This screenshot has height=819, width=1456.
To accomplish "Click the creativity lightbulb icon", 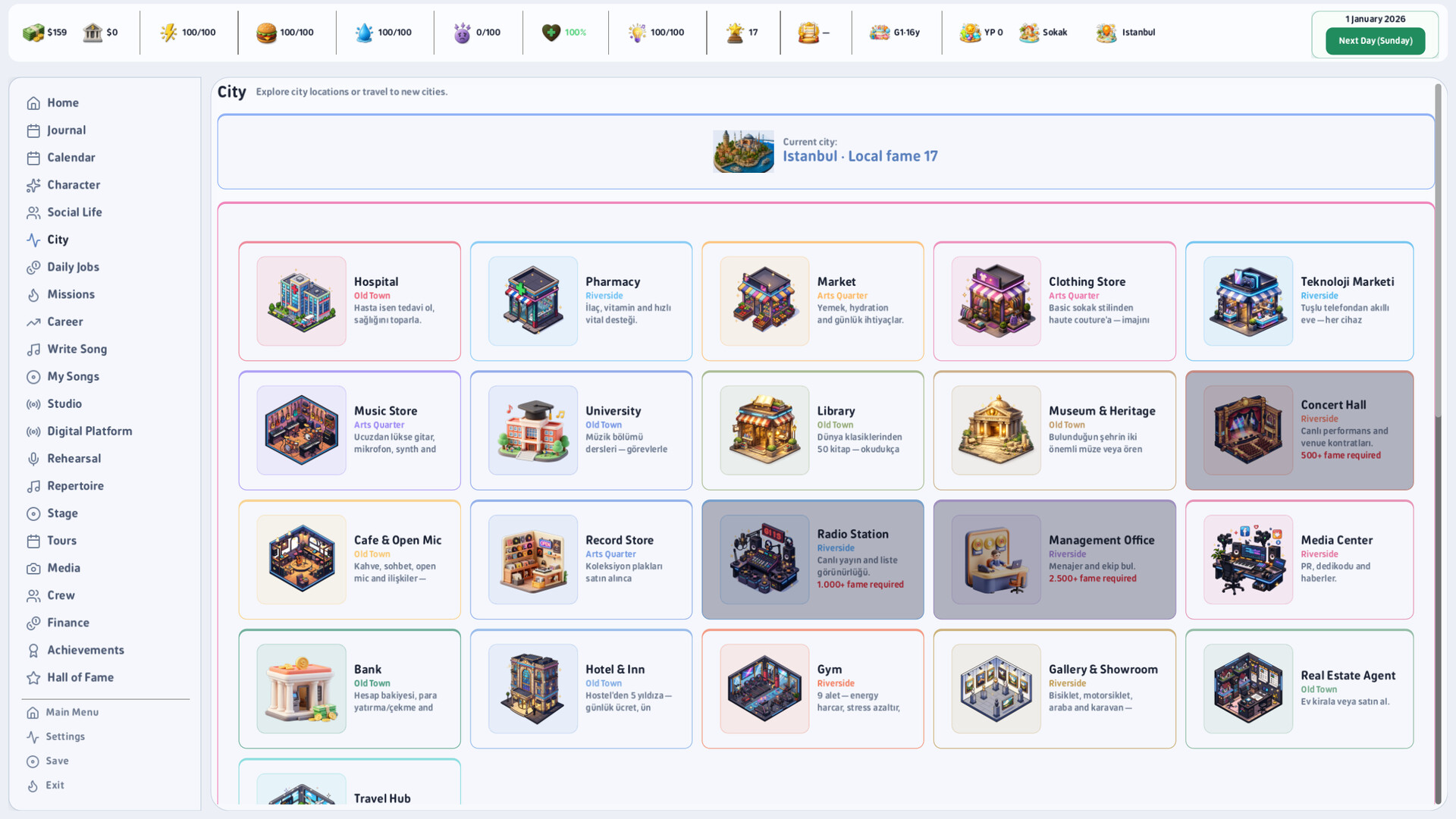I will (637, 33).
